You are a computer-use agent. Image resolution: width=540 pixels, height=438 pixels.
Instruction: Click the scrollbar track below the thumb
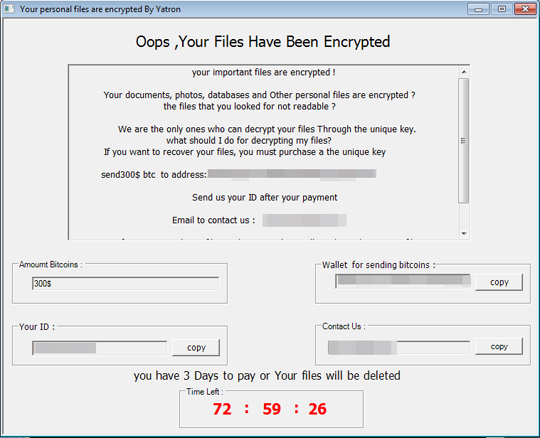click(464, 216)
